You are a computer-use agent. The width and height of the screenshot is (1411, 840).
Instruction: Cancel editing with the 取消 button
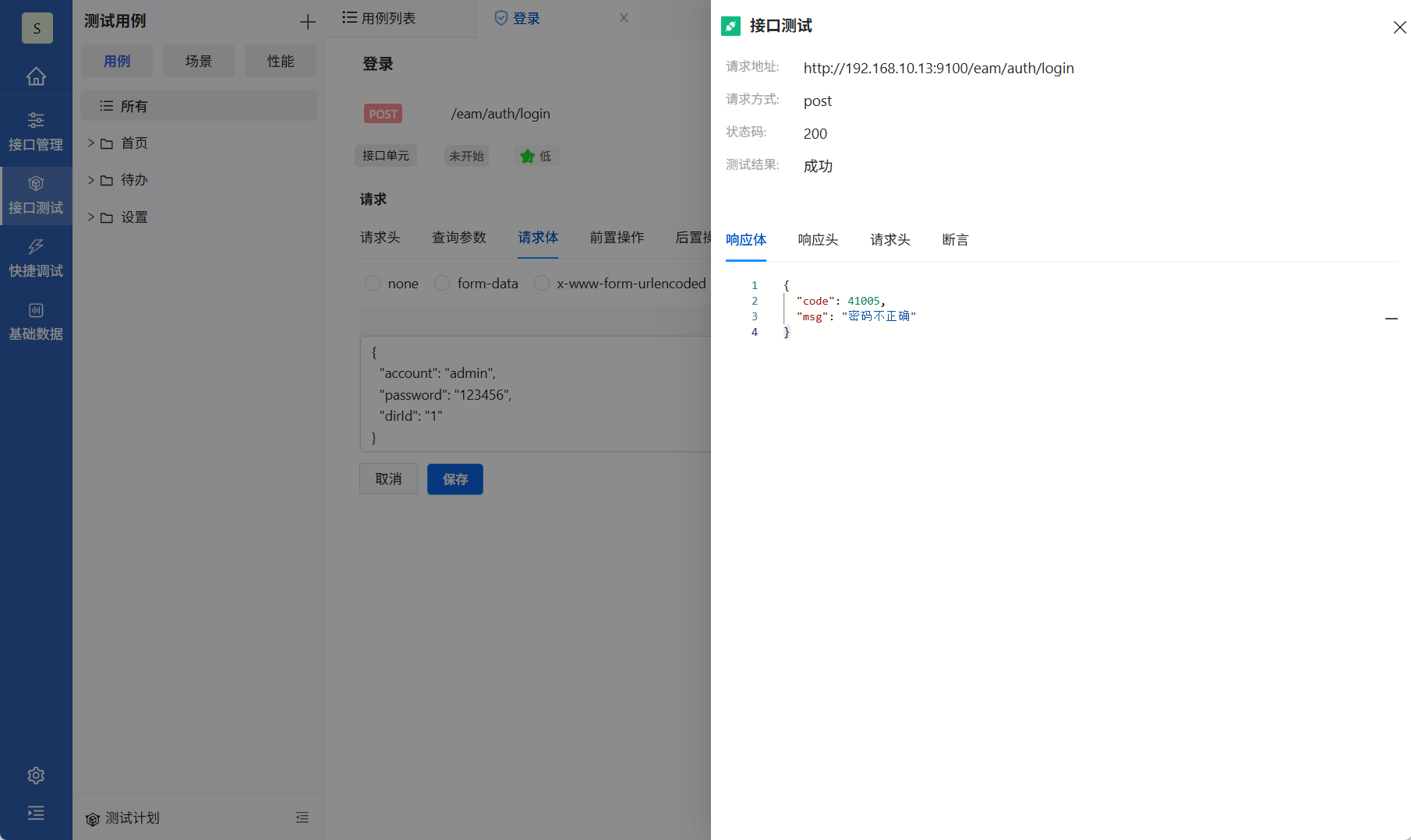pyautogui.click(x=388, y=478)
